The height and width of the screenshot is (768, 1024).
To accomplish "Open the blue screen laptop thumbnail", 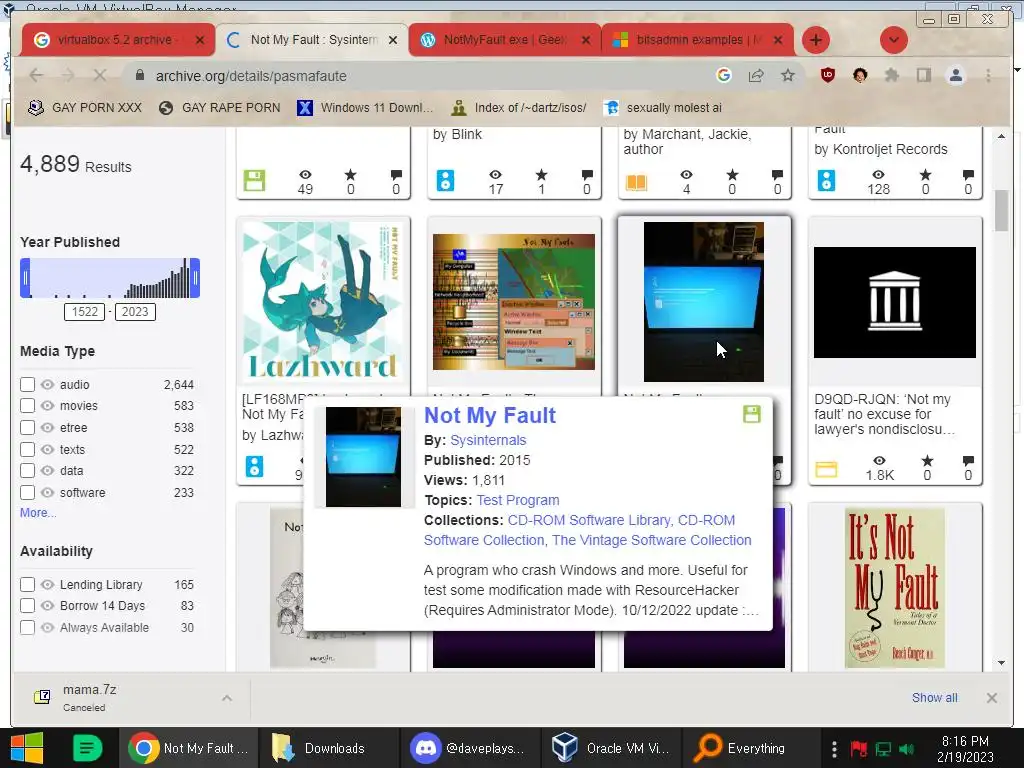I will [x=704, y=301].
